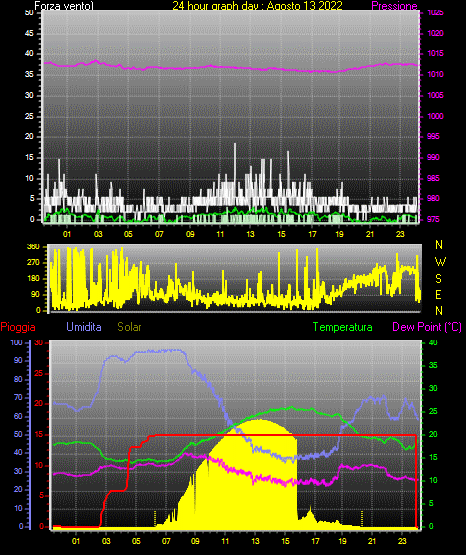The image size is (466, 555).
Task: Click the red rain line plateau at 15
Action: 283,435
